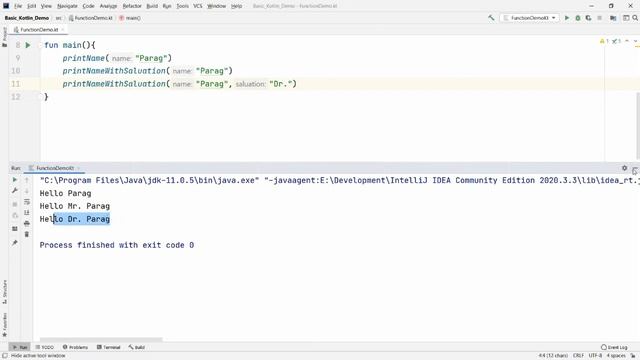The width and height of the screenshot is (640, 360).
Task: Select the FunctionDemoKt tab in Run panel
Action: [54, 168]
